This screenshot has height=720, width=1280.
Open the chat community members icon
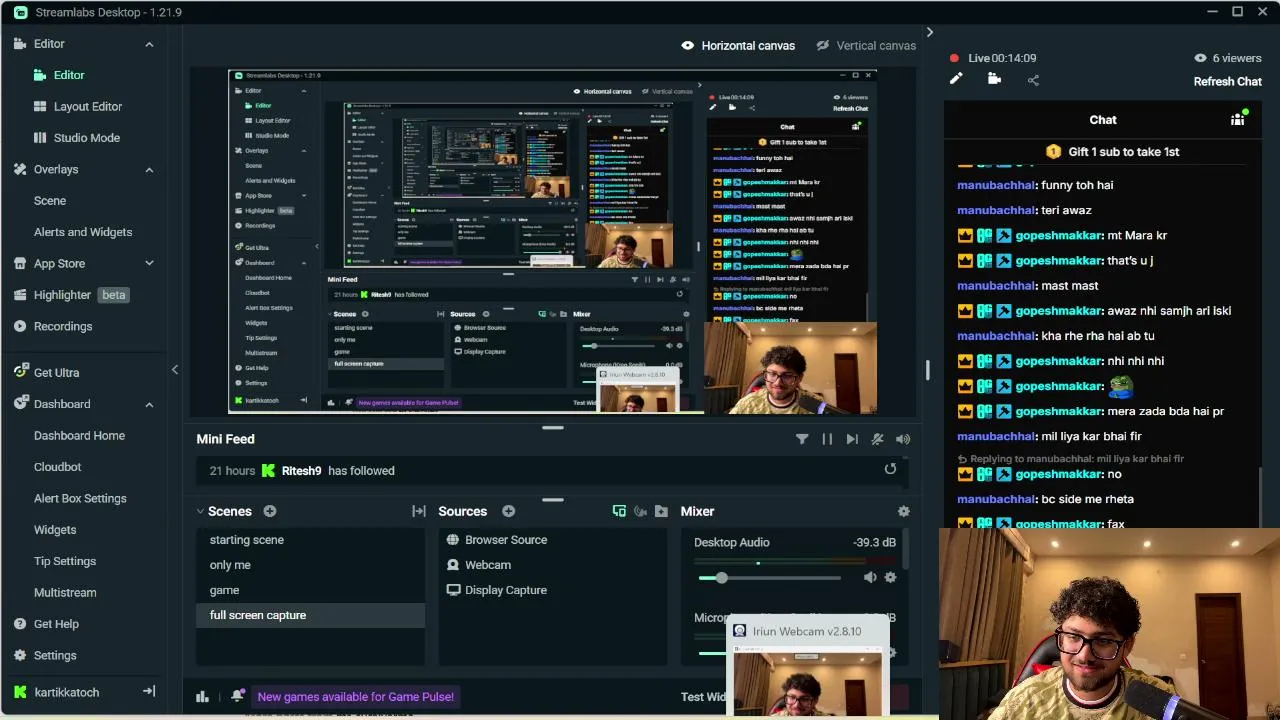tap(1238, 120)
